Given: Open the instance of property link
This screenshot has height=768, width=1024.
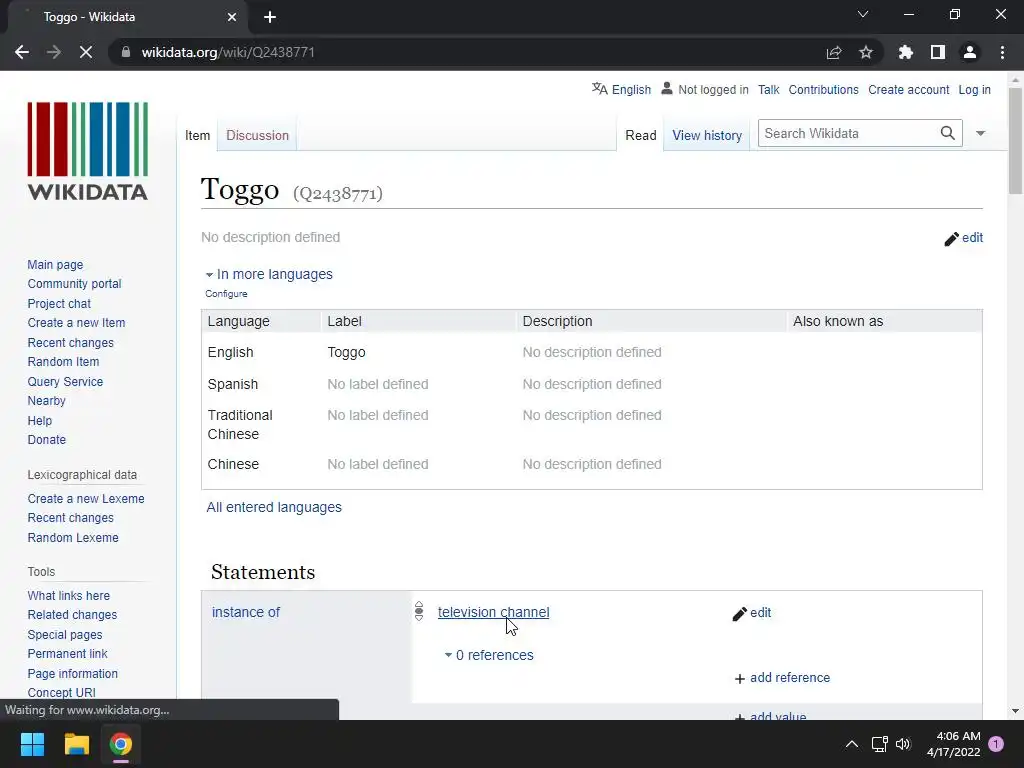Looking at the screenshot, I should (246, 612).
